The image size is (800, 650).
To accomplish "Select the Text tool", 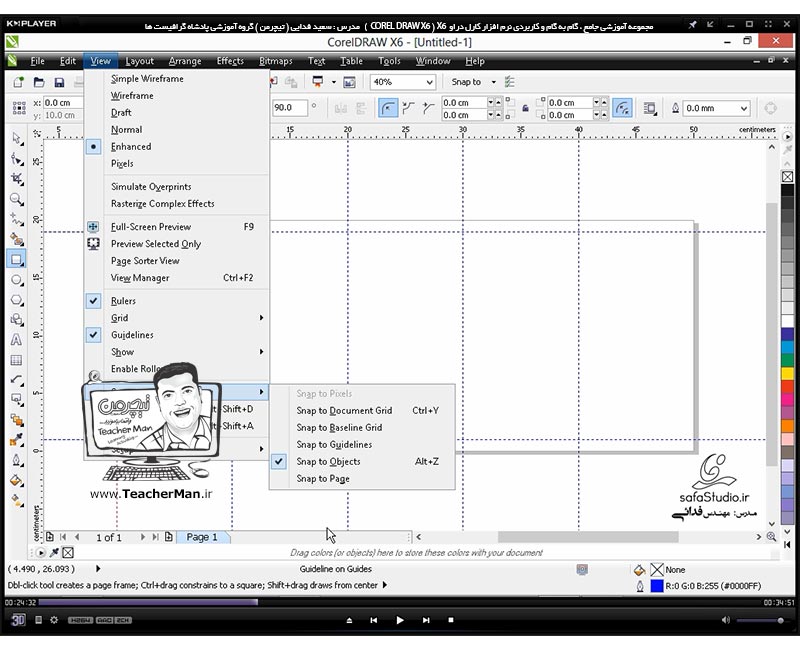I will coord(17,340).
